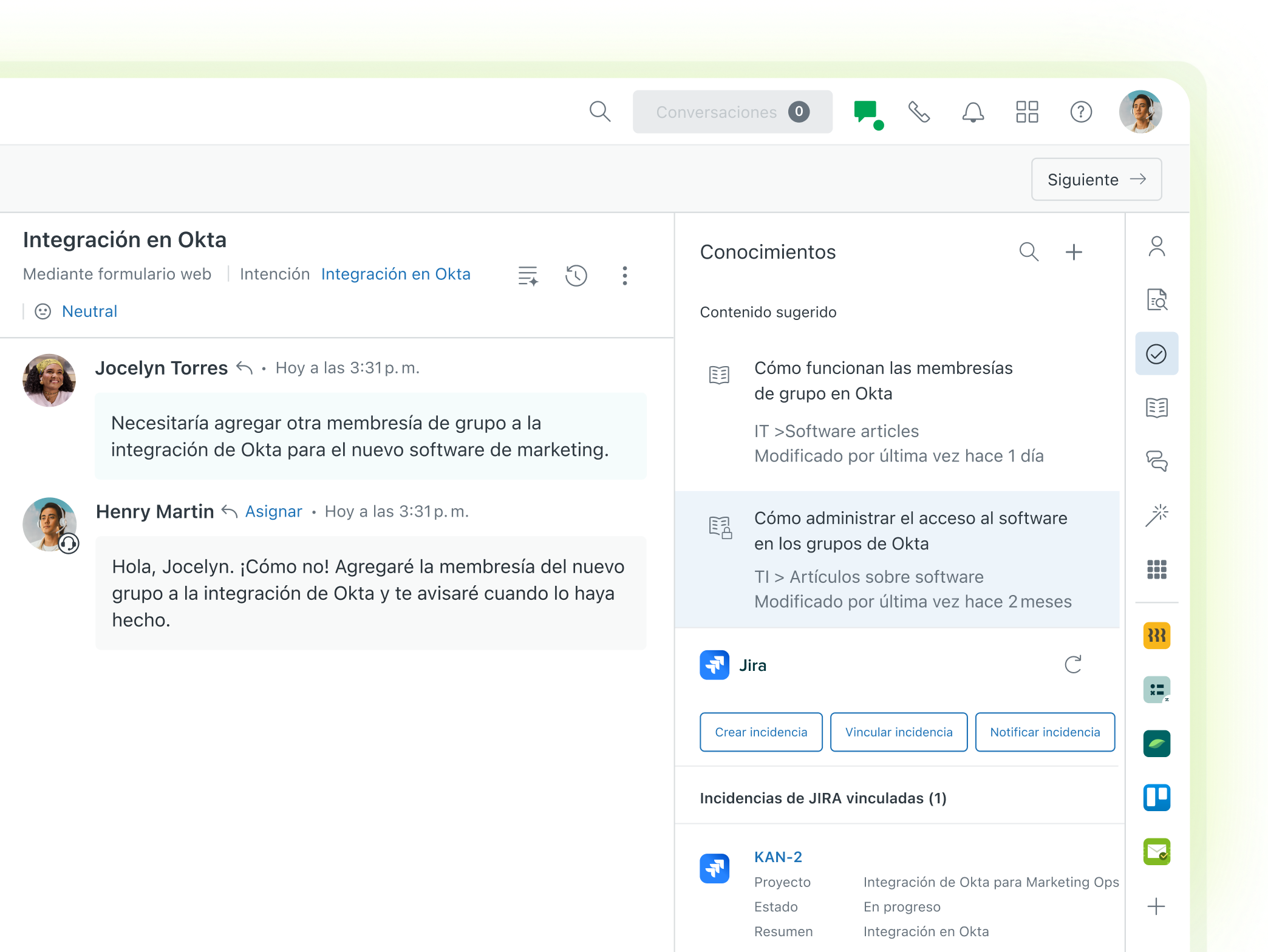1268x952 pixels.
Task: Click the Conversaciones button
Action: 732,112
